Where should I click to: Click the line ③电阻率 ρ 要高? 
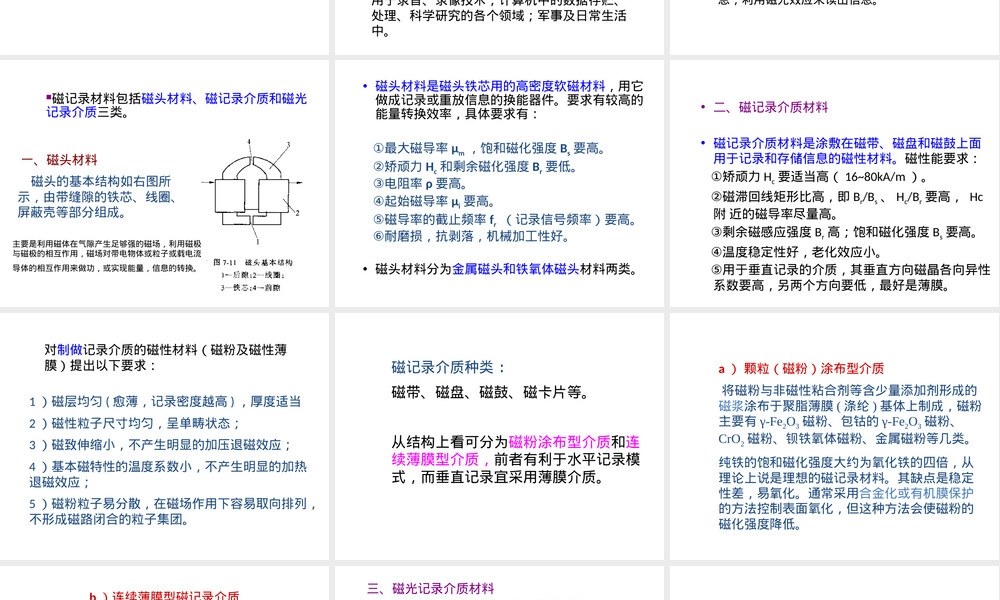420,184
